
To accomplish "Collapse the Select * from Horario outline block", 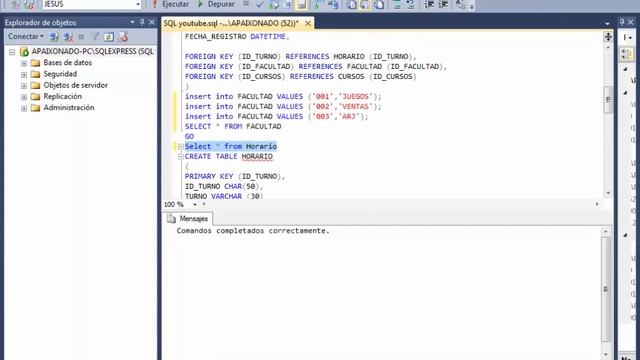I will click(x=180, y=147).
